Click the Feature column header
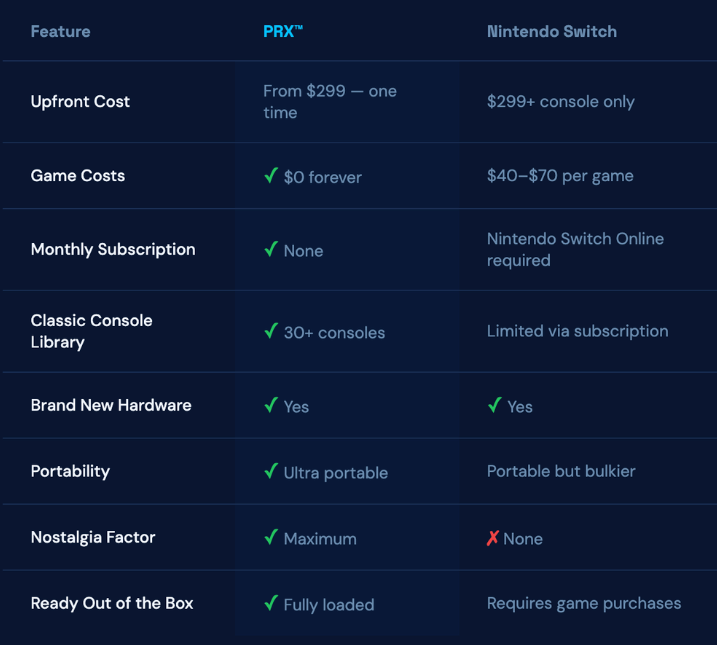Screen dimensions: 717x645 click(60, 31)
